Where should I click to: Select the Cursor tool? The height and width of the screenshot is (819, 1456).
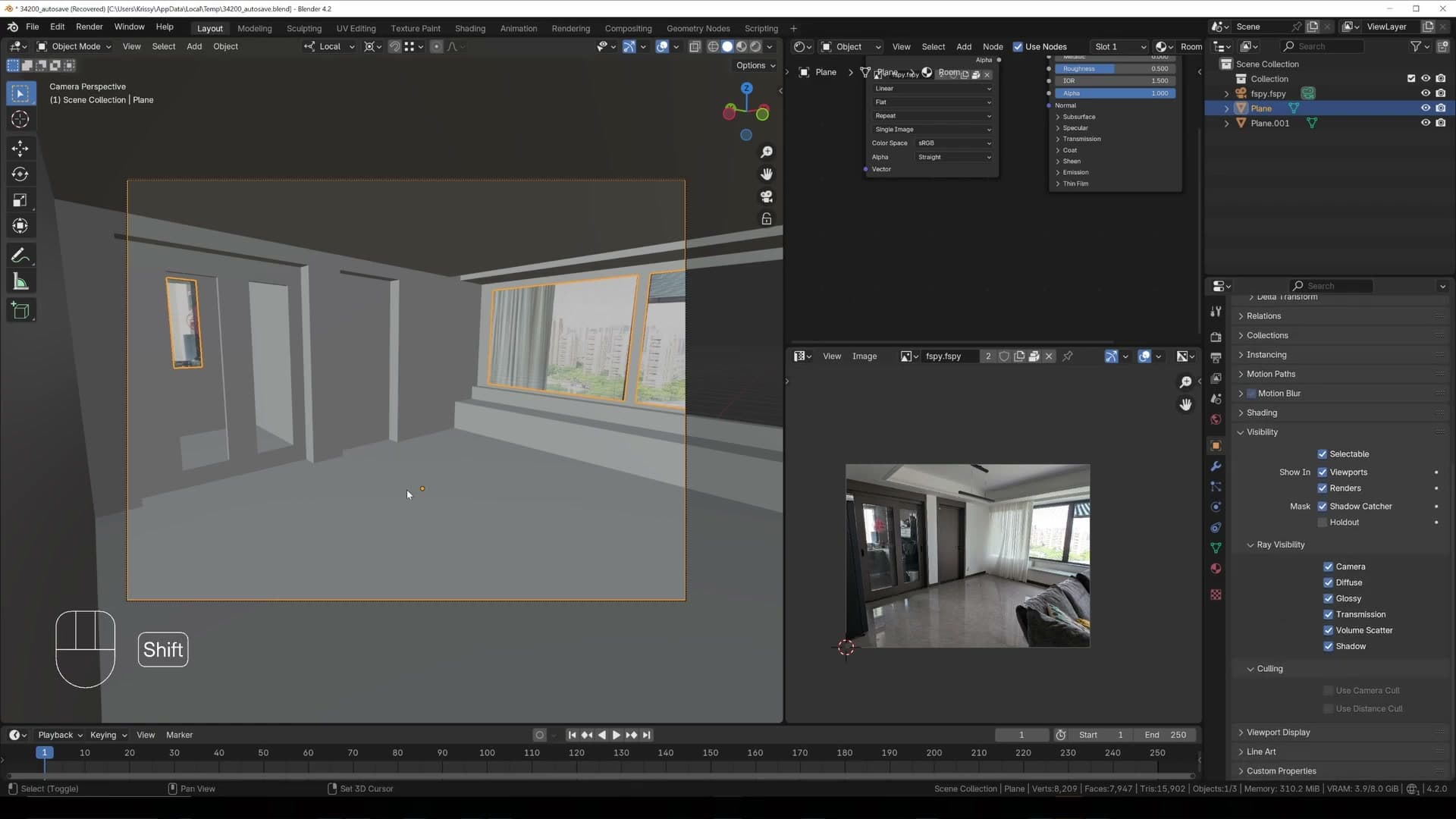20,120
